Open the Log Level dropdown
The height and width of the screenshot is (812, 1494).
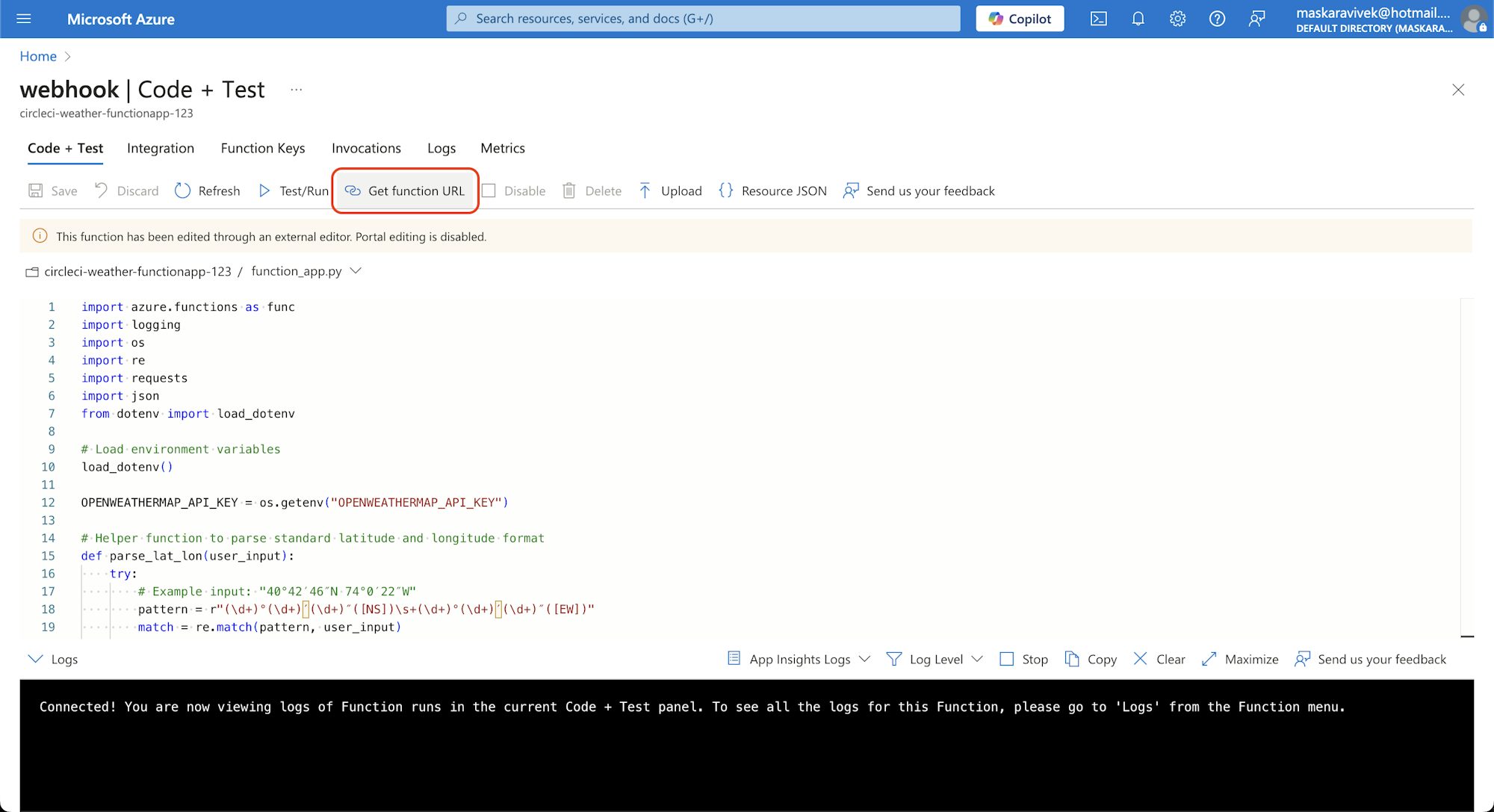pos(934,659)
